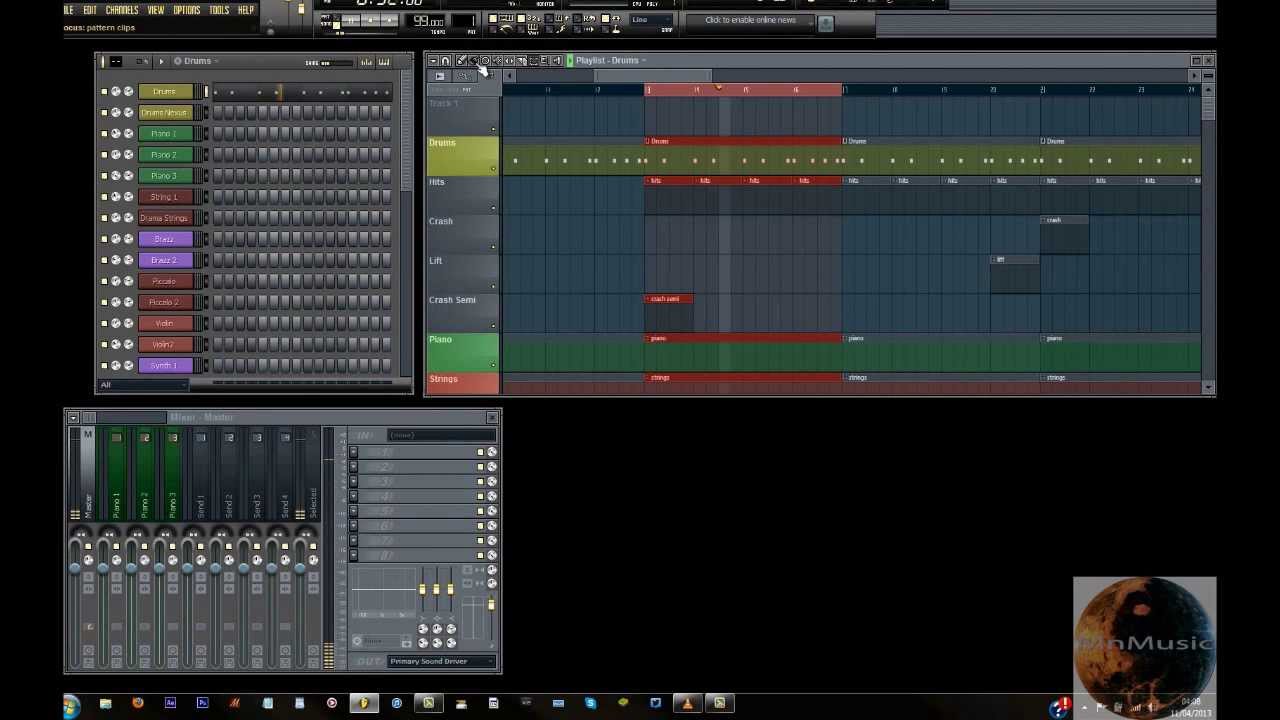Open the Primary Sound Driver output dropdown
The image size is (1280, 720).
point(441,661)
